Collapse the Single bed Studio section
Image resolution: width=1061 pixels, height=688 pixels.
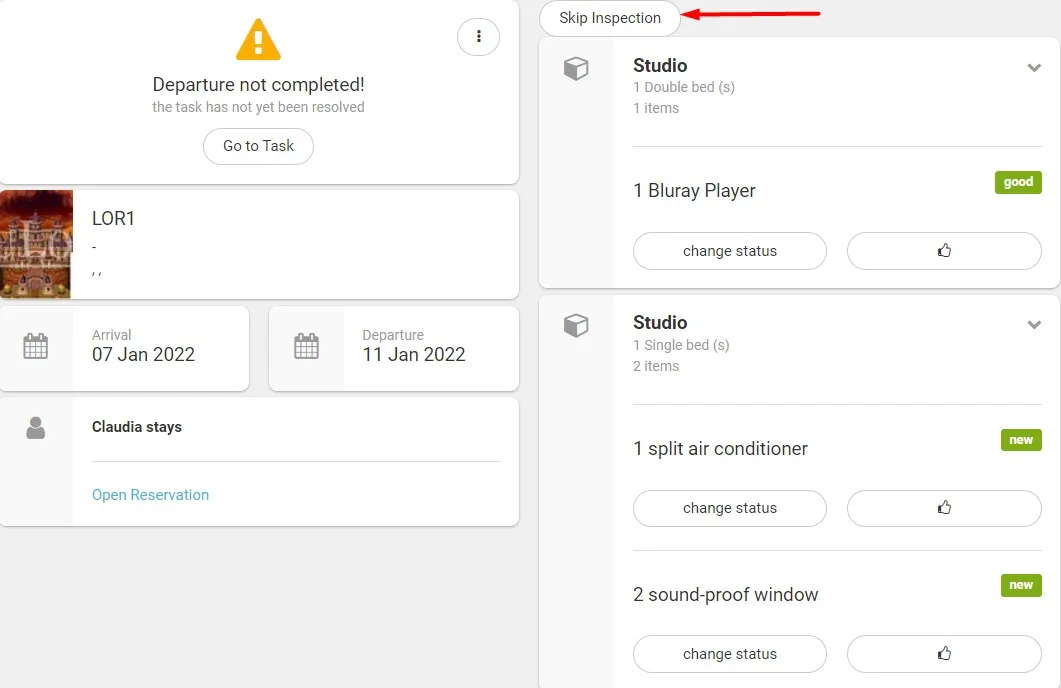point(1034,325)
